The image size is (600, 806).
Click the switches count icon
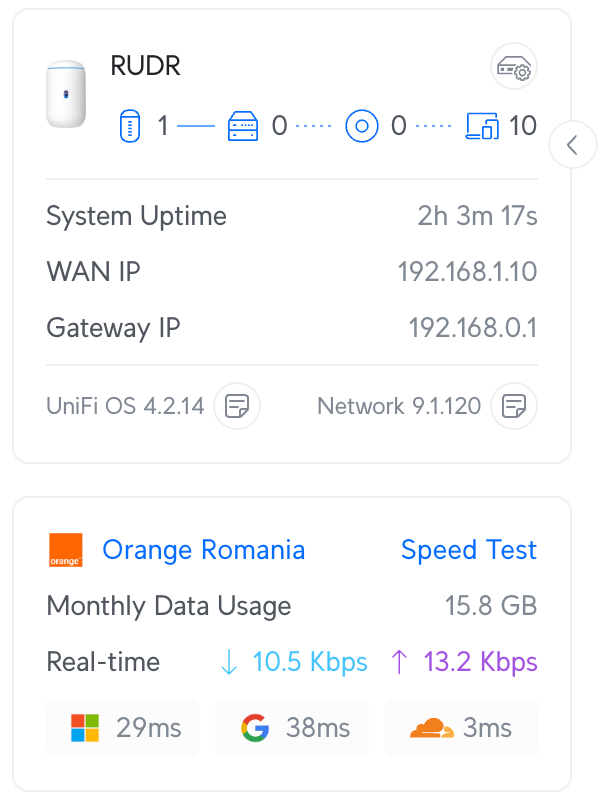coord(243,126)
